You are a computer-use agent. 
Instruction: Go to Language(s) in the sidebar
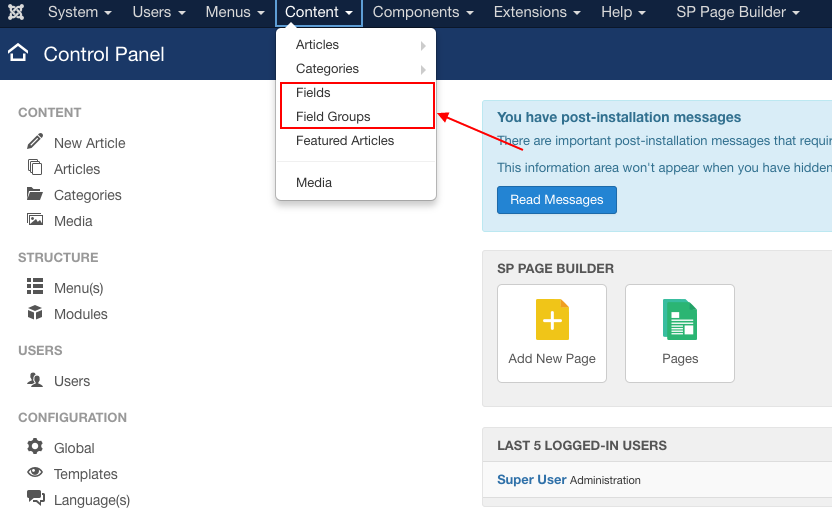tap(91, 500)
